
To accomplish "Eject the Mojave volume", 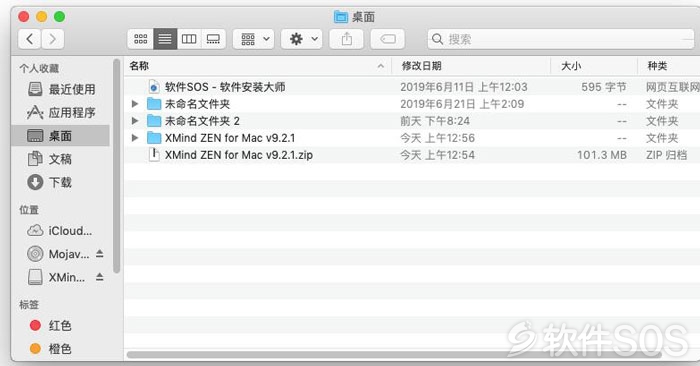I will 100,254.
